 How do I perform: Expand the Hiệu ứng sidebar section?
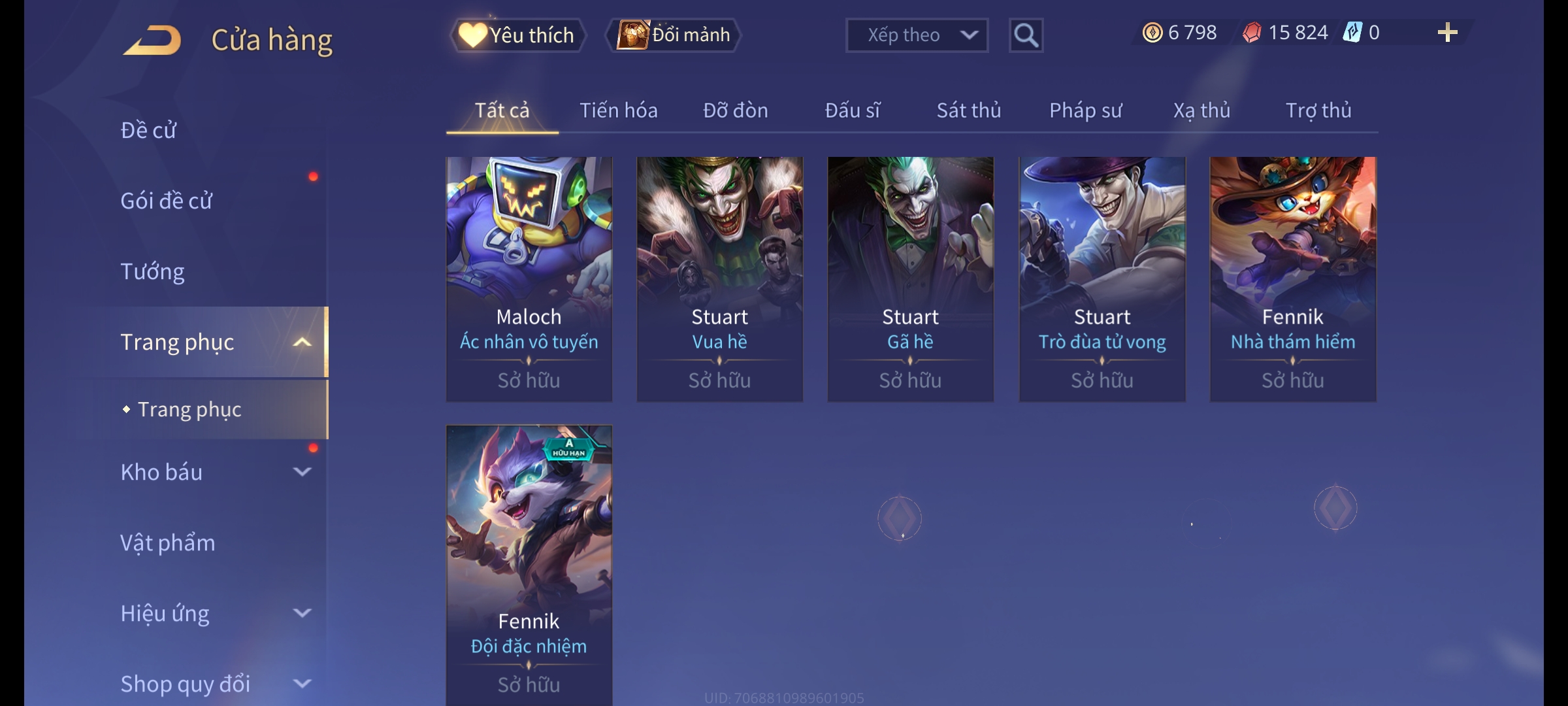302,613
